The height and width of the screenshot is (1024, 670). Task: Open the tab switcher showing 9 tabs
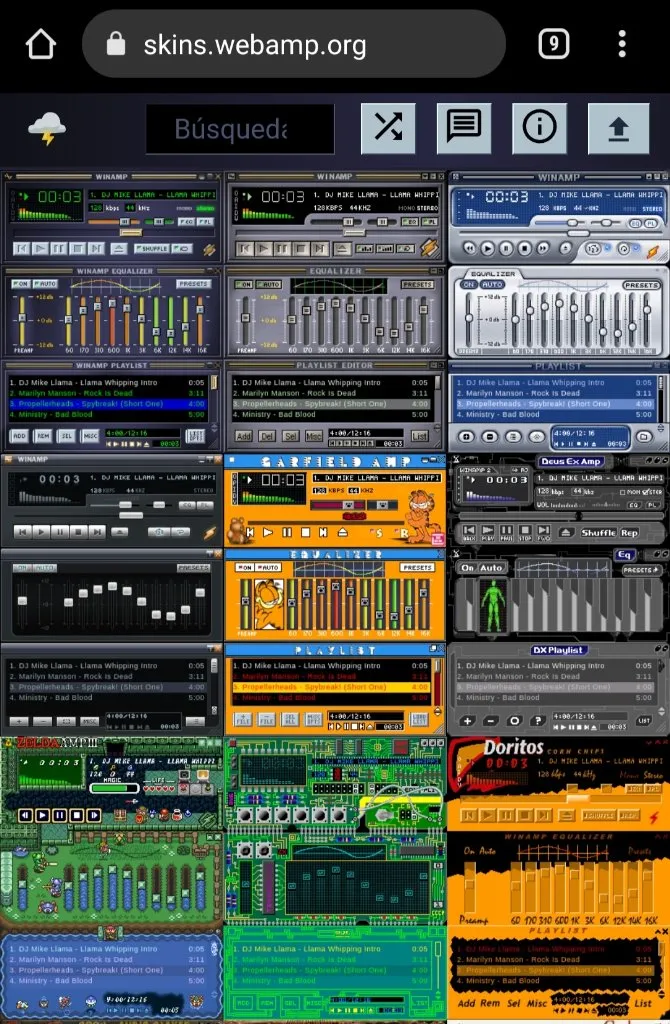tap(554, 44)
